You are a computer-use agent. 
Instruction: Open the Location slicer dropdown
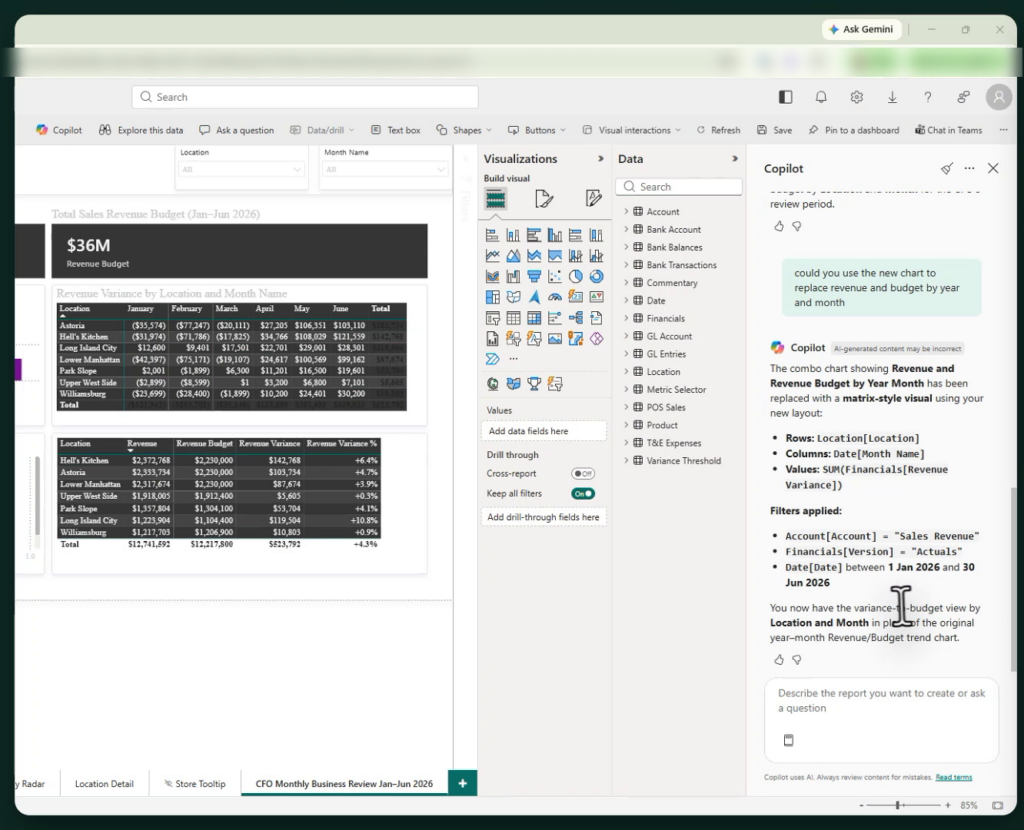point(242,169)
